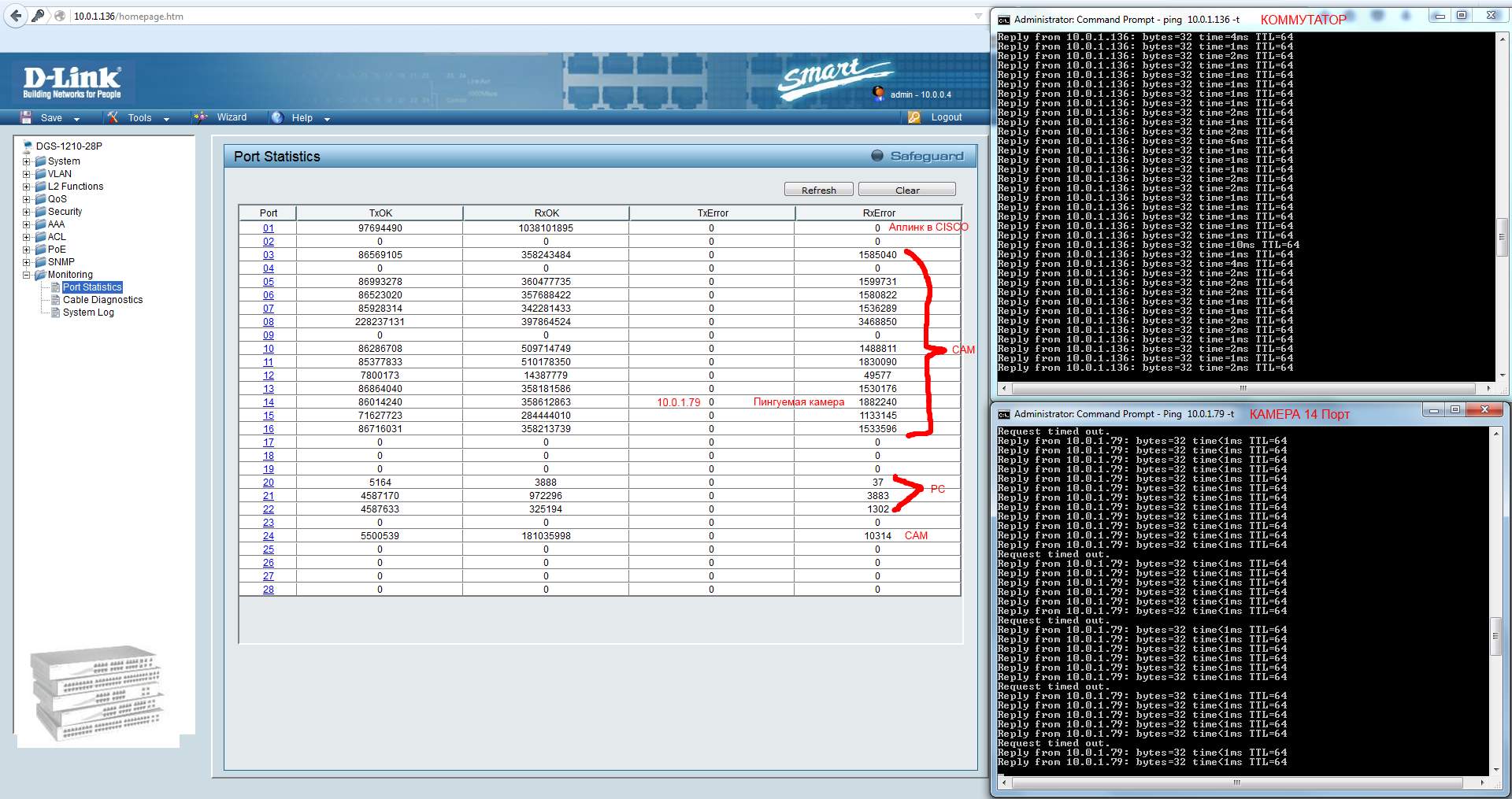The image size is (1512, 799).
Task: Click the Tools wrench icon
Action: [113, 117]
